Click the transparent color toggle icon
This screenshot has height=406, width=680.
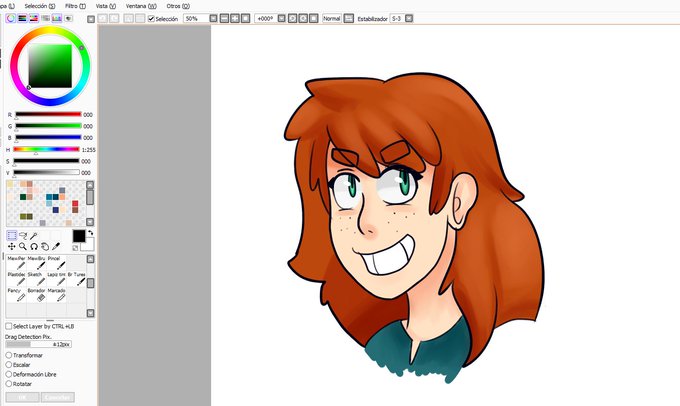[x=75, y=248]
